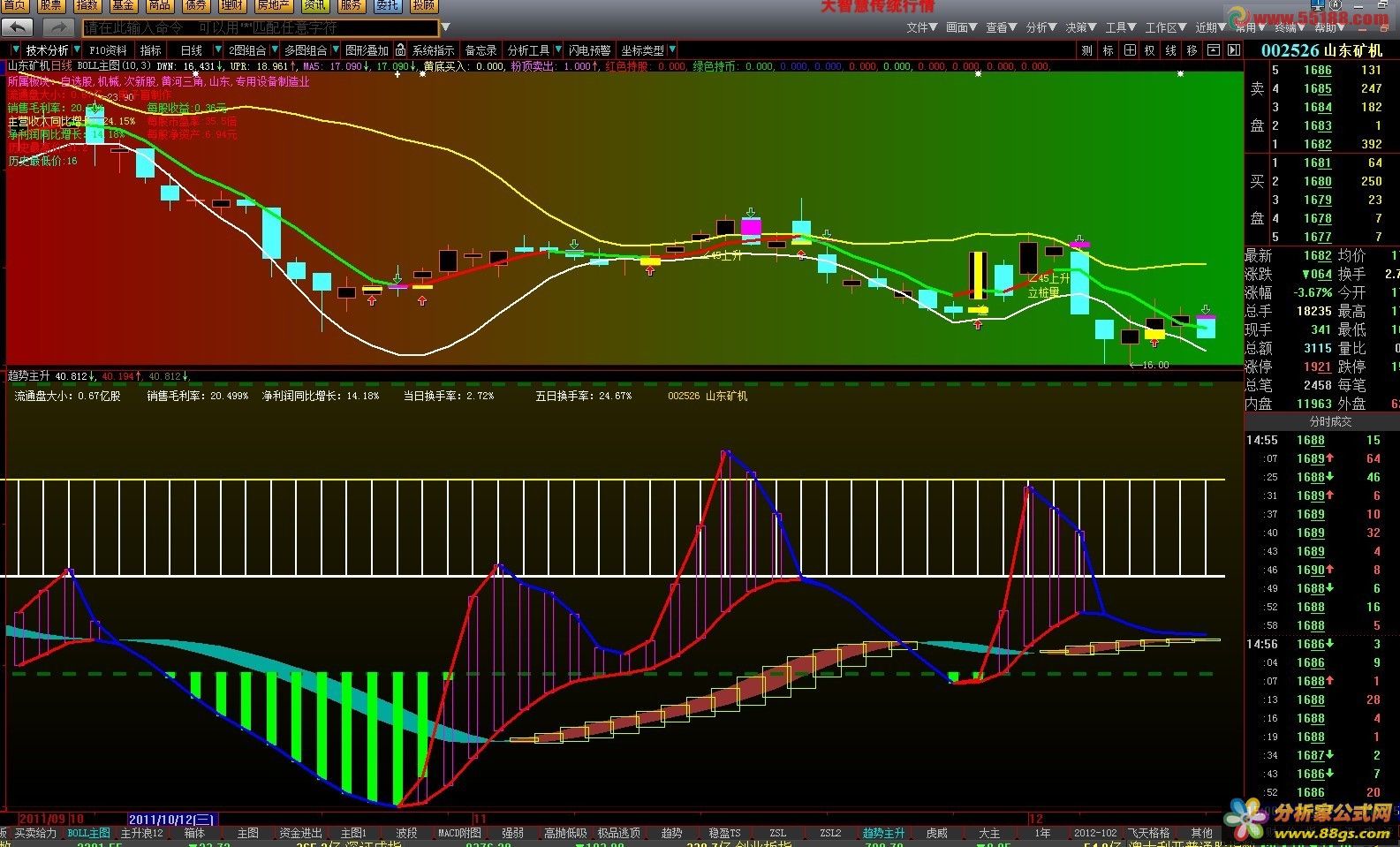Click the 测 measurement tool icon

(1087, 50)
